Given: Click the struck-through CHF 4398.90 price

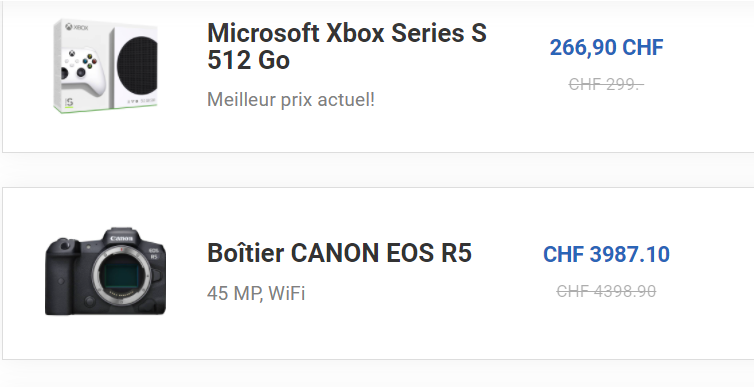Looking at the screenshot, I should pos(606,291).
